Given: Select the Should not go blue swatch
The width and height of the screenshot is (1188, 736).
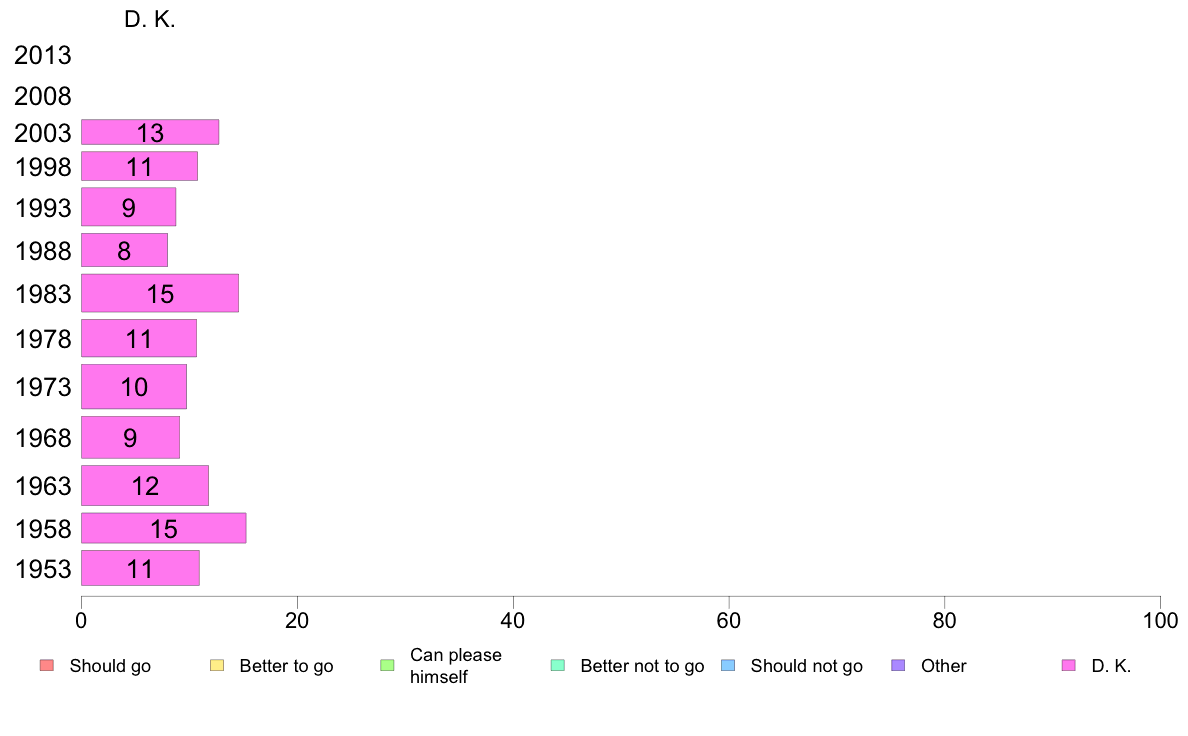Looking at the screenshot, I should tap(728, 666).
